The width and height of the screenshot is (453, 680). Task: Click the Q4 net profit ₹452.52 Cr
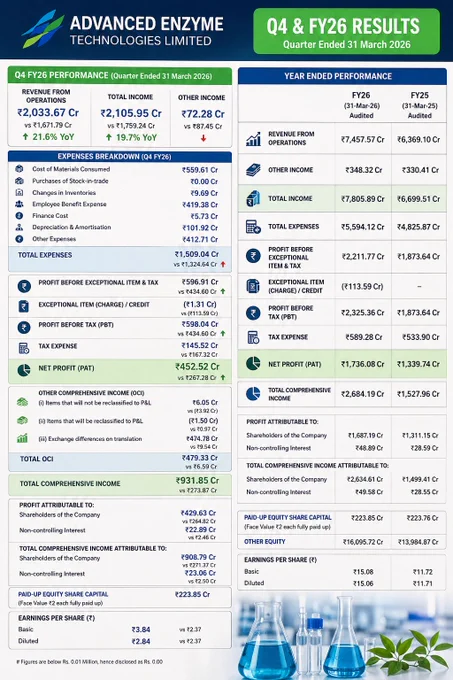click(x=197, y=367)
